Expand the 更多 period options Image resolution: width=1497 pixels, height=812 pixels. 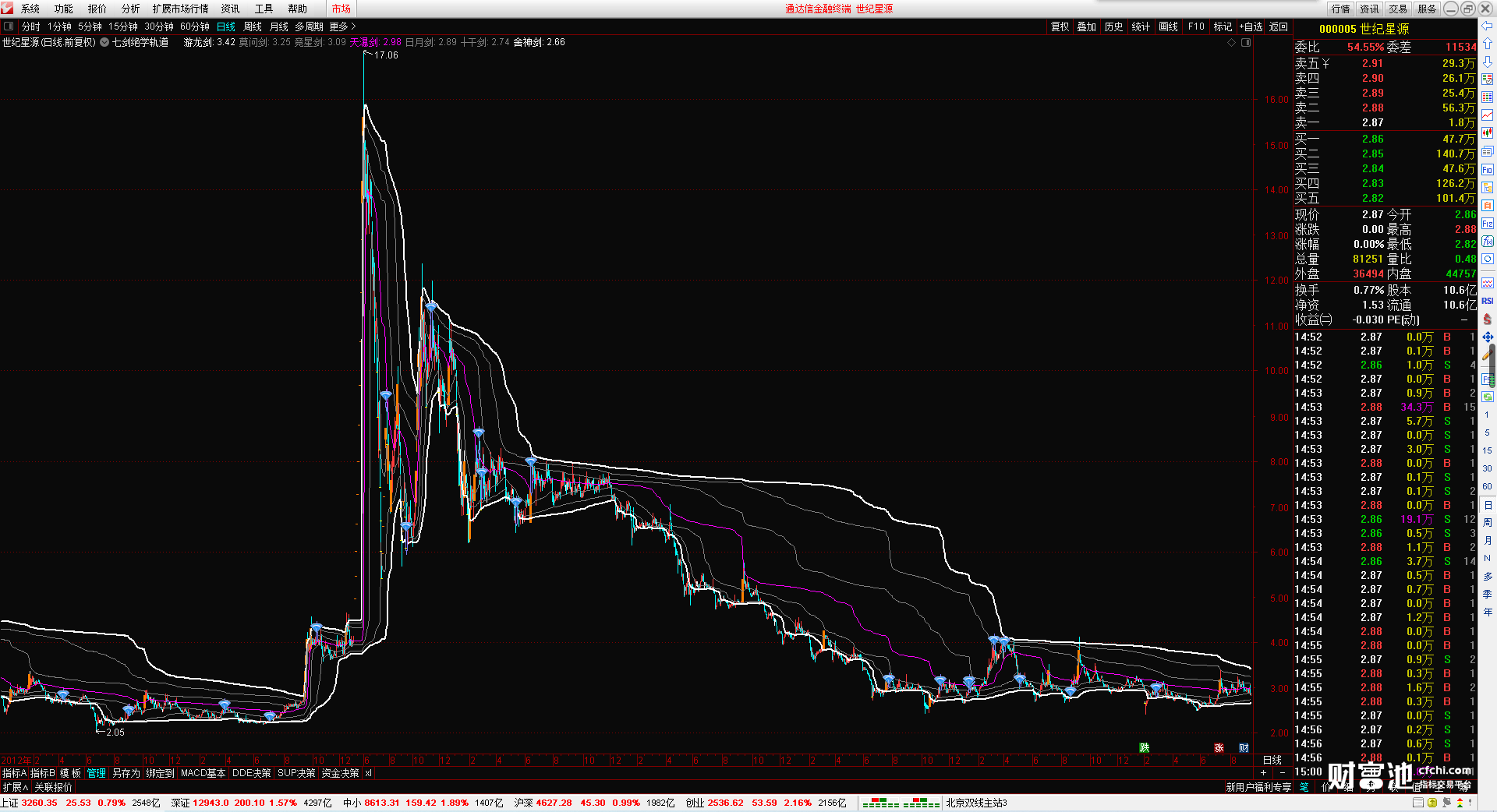click(342, 26)
